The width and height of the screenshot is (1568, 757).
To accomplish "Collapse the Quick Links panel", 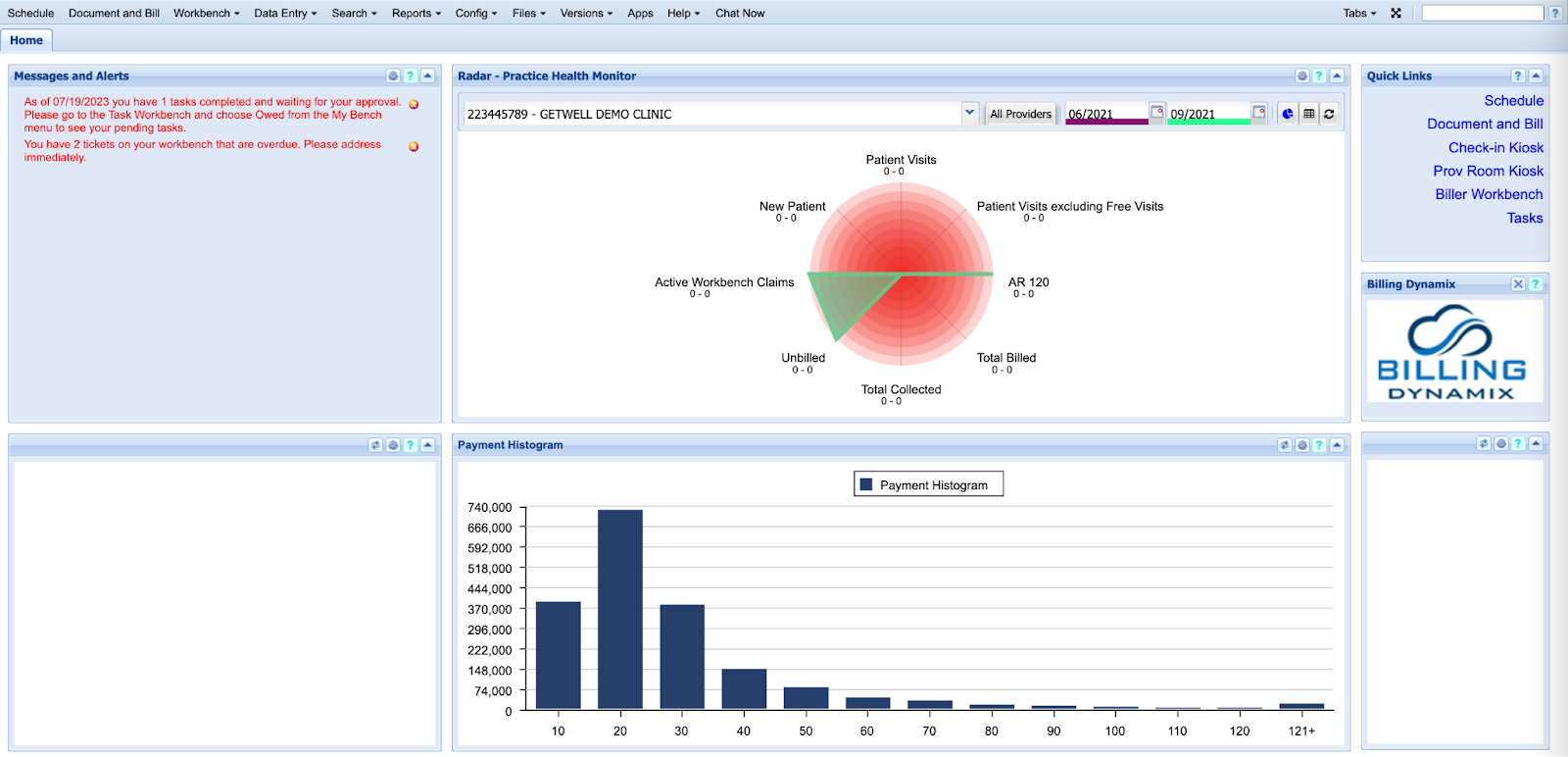I will pyautogui.click(x=1536, y=76).
